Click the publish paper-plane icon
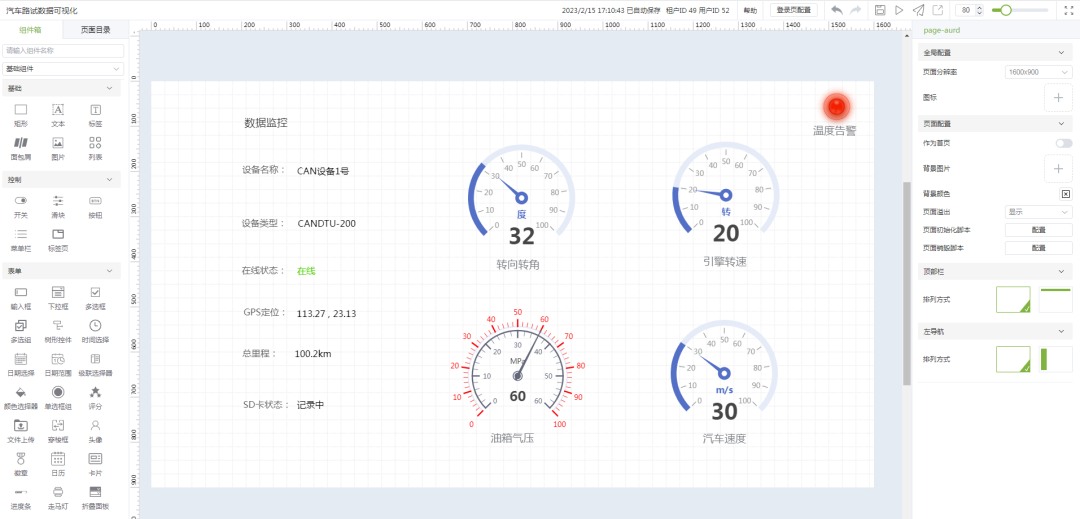 (x=918, y=10)
